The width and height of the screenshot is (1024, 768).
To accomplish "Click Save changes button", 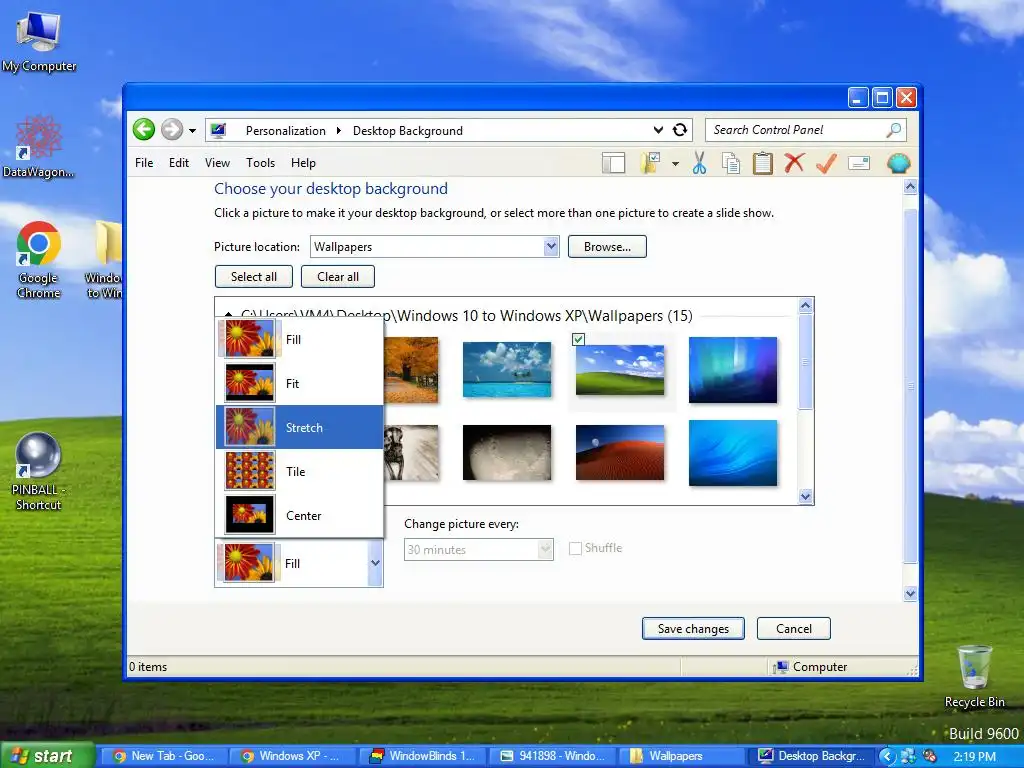I will (693, 628).
